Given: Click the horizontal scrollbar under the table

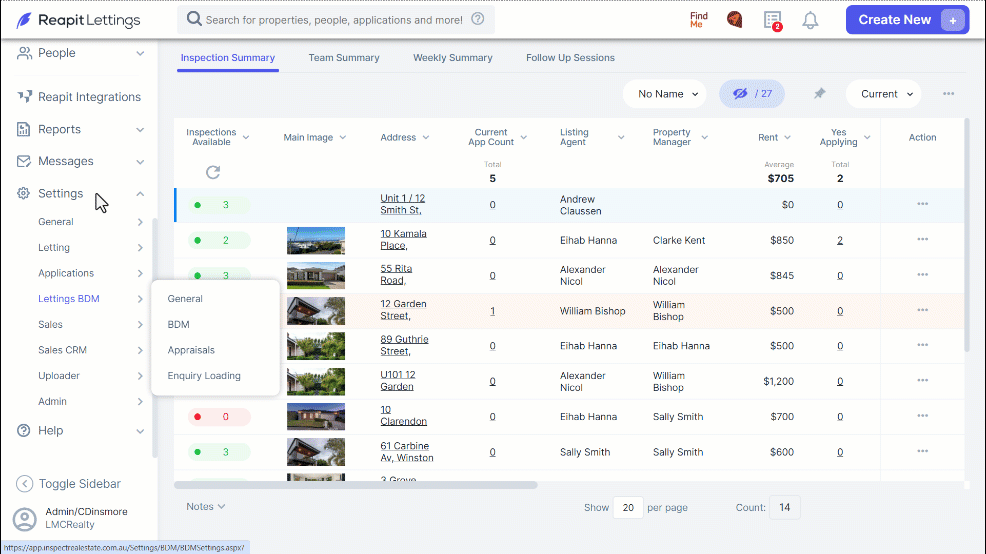Looking at the screenshot, I should (x=356, y=485).
